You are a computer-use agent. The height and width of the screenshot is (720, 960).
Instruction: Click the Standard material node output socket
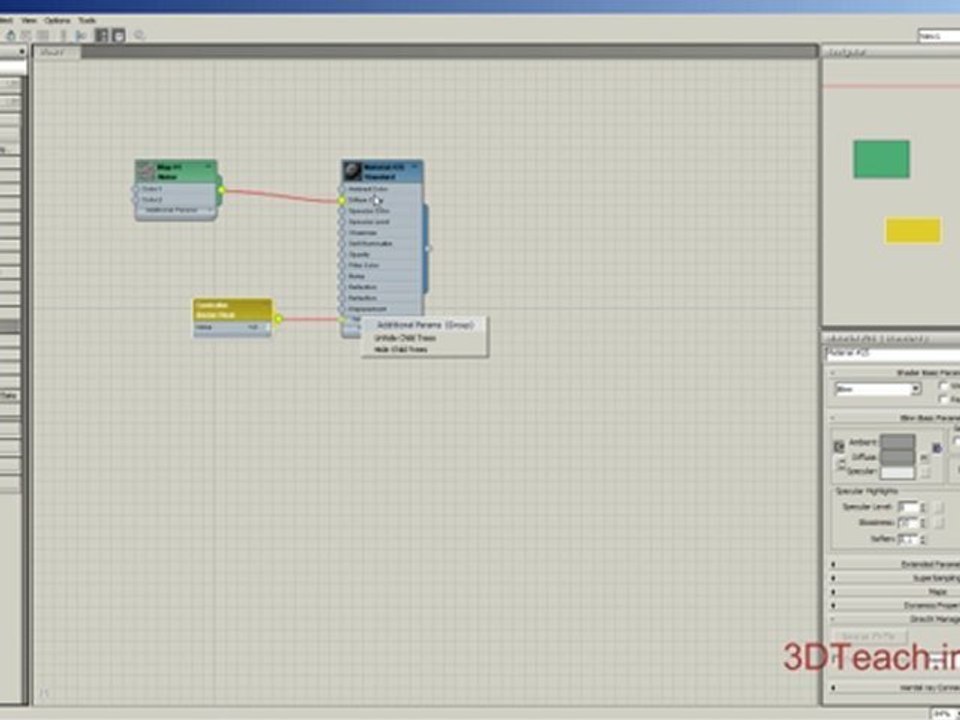(428, 249)
